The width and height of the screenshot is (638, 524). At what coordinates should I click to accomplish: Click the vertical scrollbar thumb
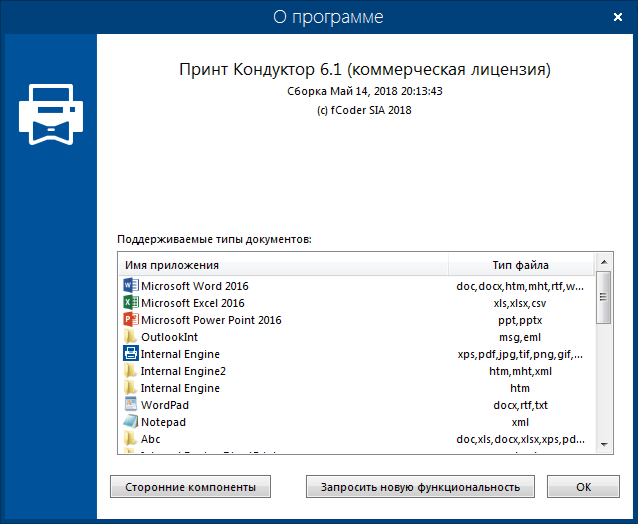tap(603, 300)
